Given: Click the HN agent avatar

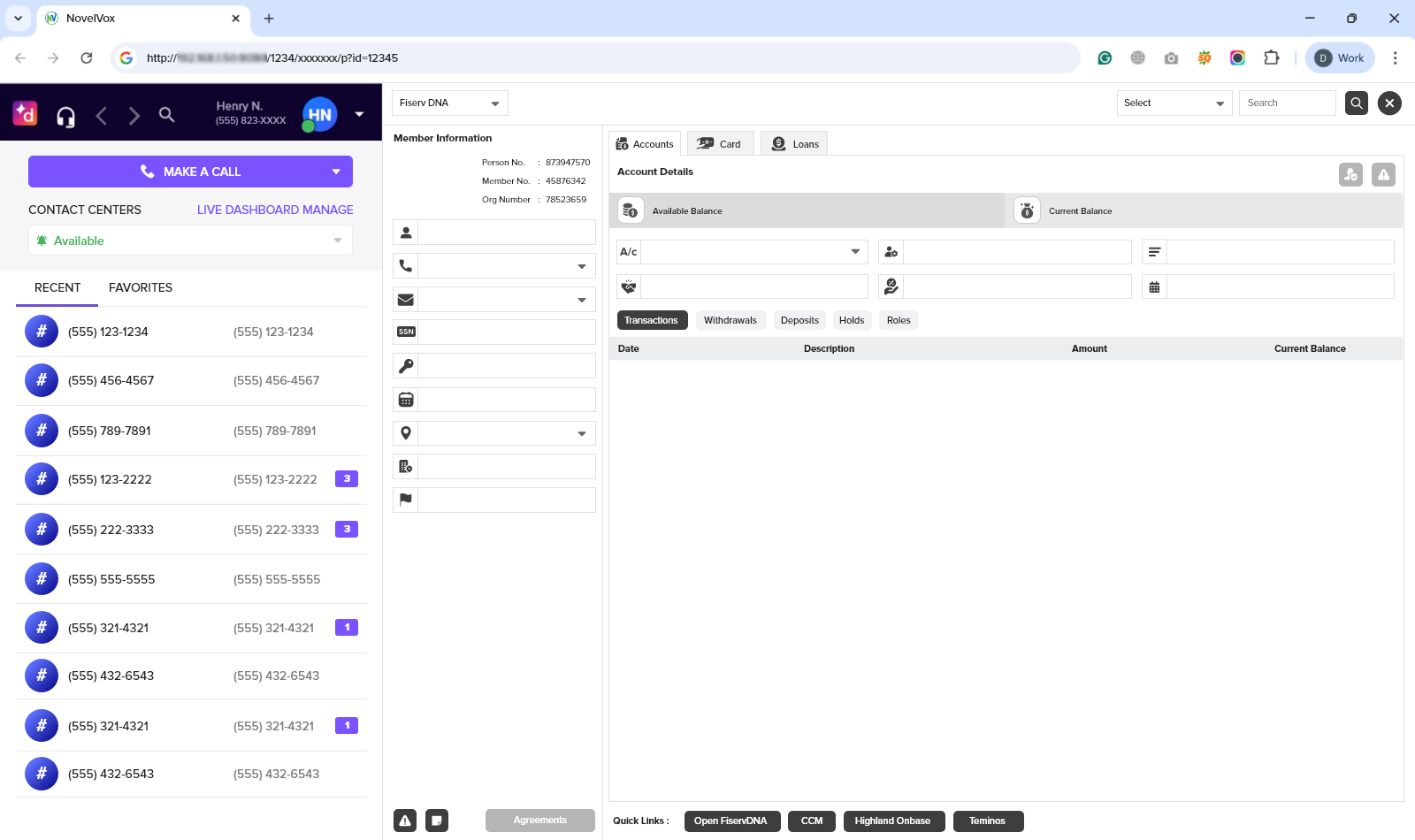Looking at the screenshot, I should point(319,114).
